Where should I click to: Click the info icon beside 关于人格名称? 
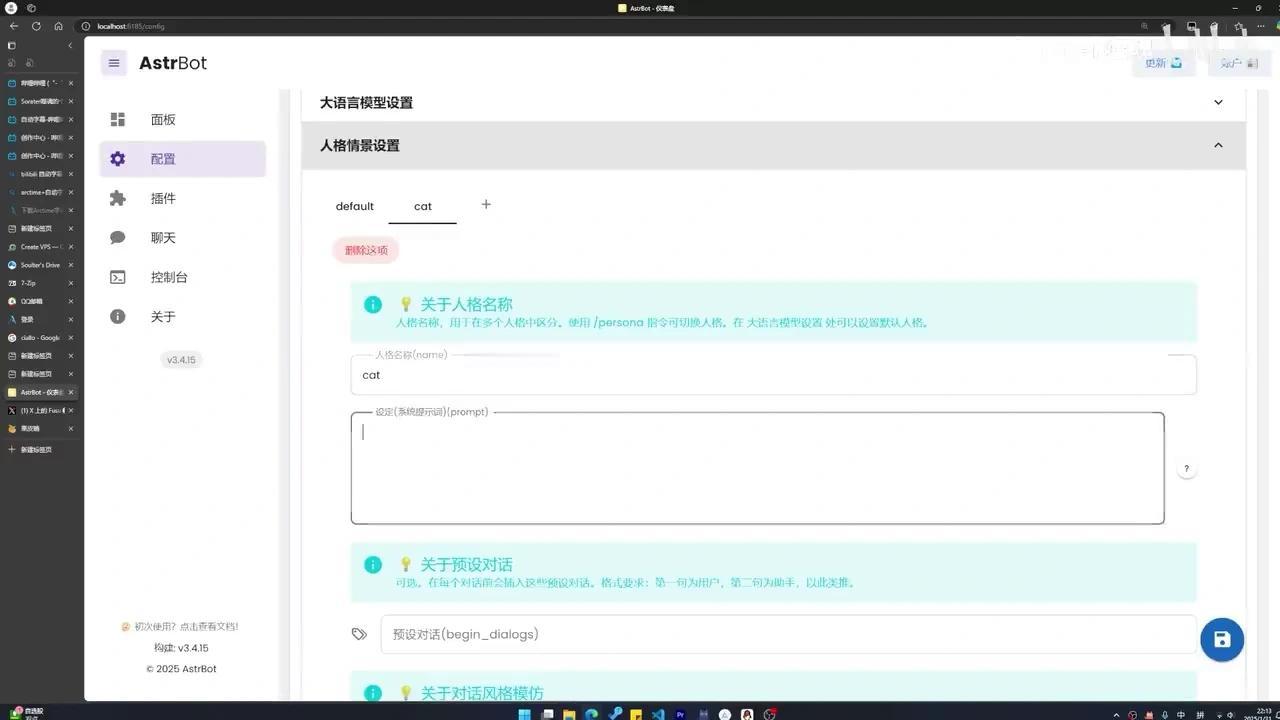click(373, 304)
